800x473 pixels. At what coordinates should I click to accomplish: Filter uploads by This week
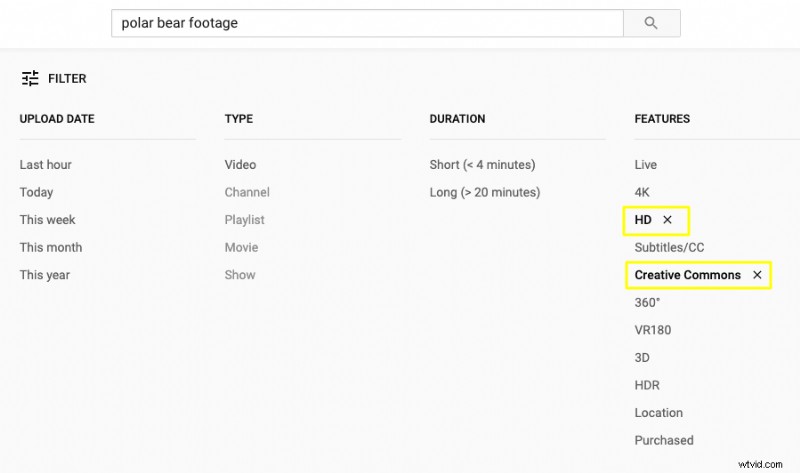pos(47,220)
